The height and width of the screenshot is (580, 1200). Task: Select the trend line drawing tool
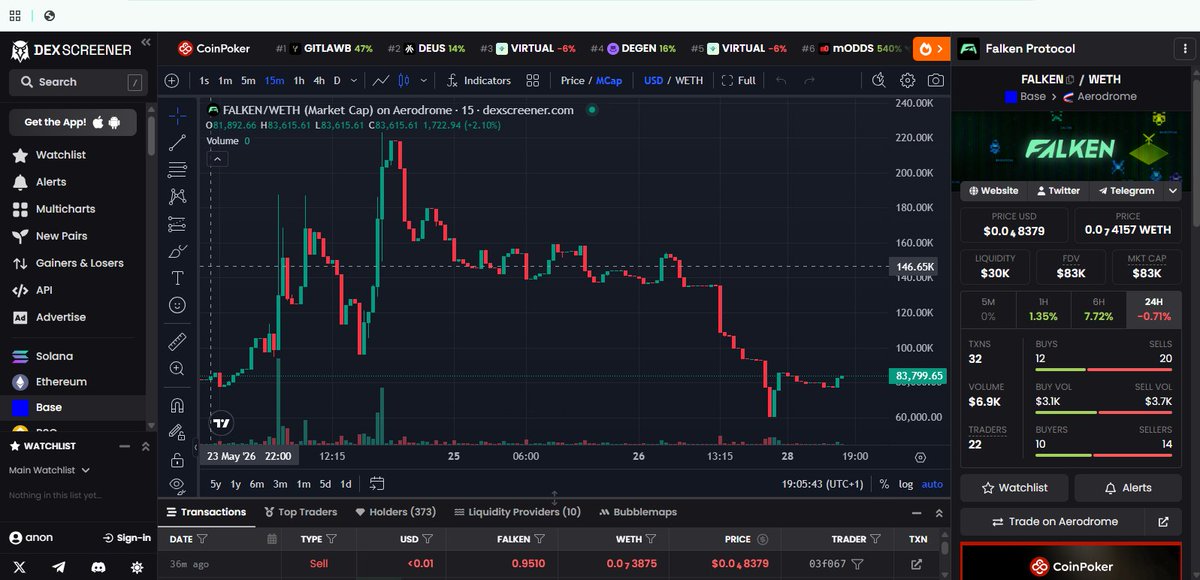click(x=177, y=142)
